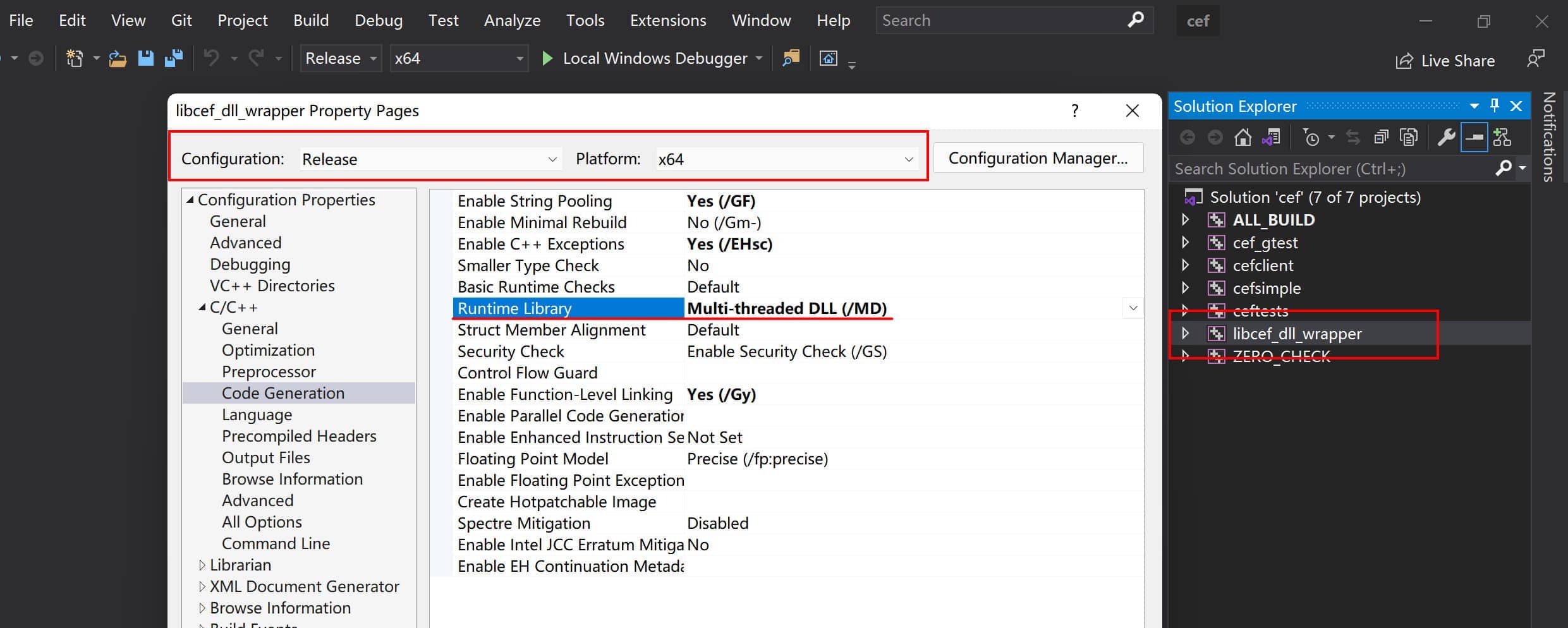Viewport: 1568px width, 628px height.
Task: Toggle the Preview Selected Items button
Action: 1474,137
